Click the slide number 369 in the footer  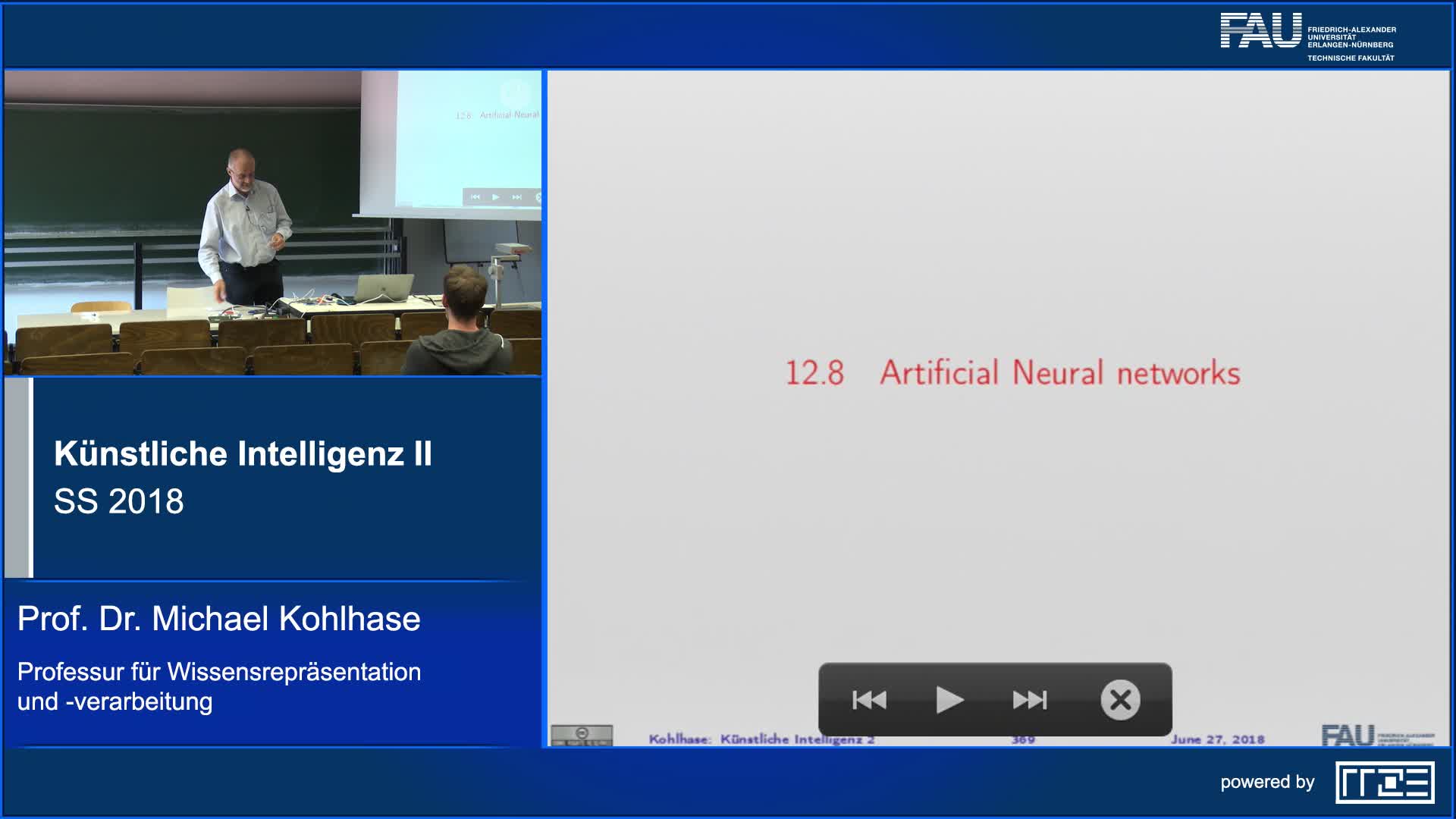tap(1022, 739)
